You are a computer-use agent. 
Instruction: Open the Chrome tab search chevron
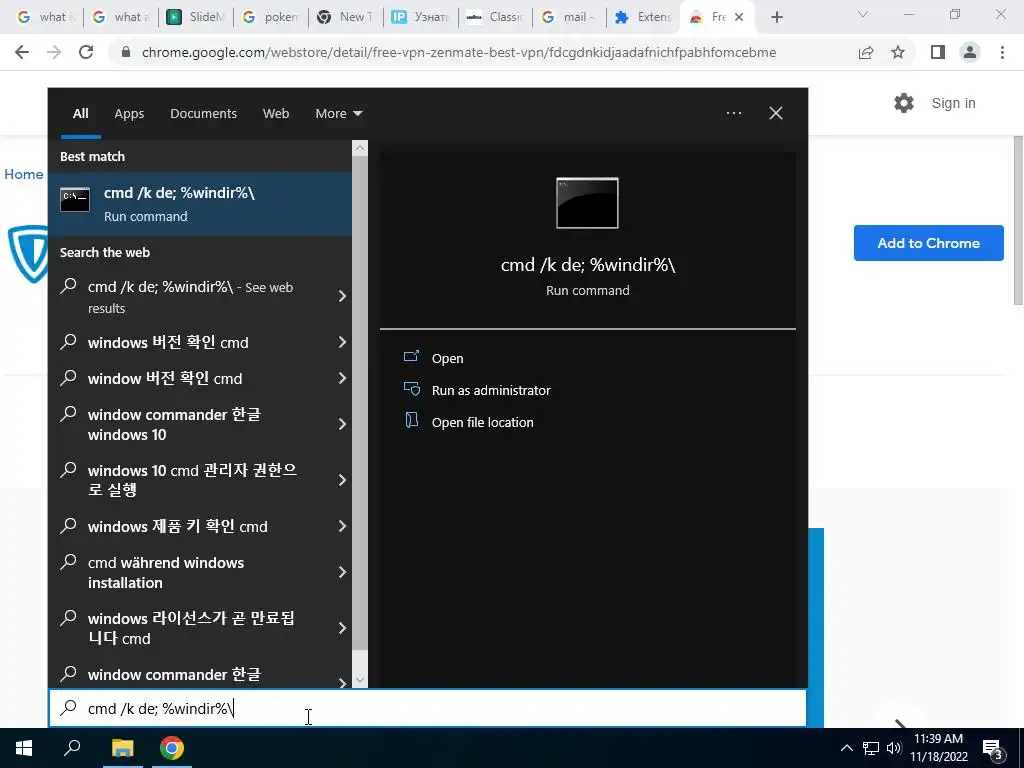coord(863,14)
